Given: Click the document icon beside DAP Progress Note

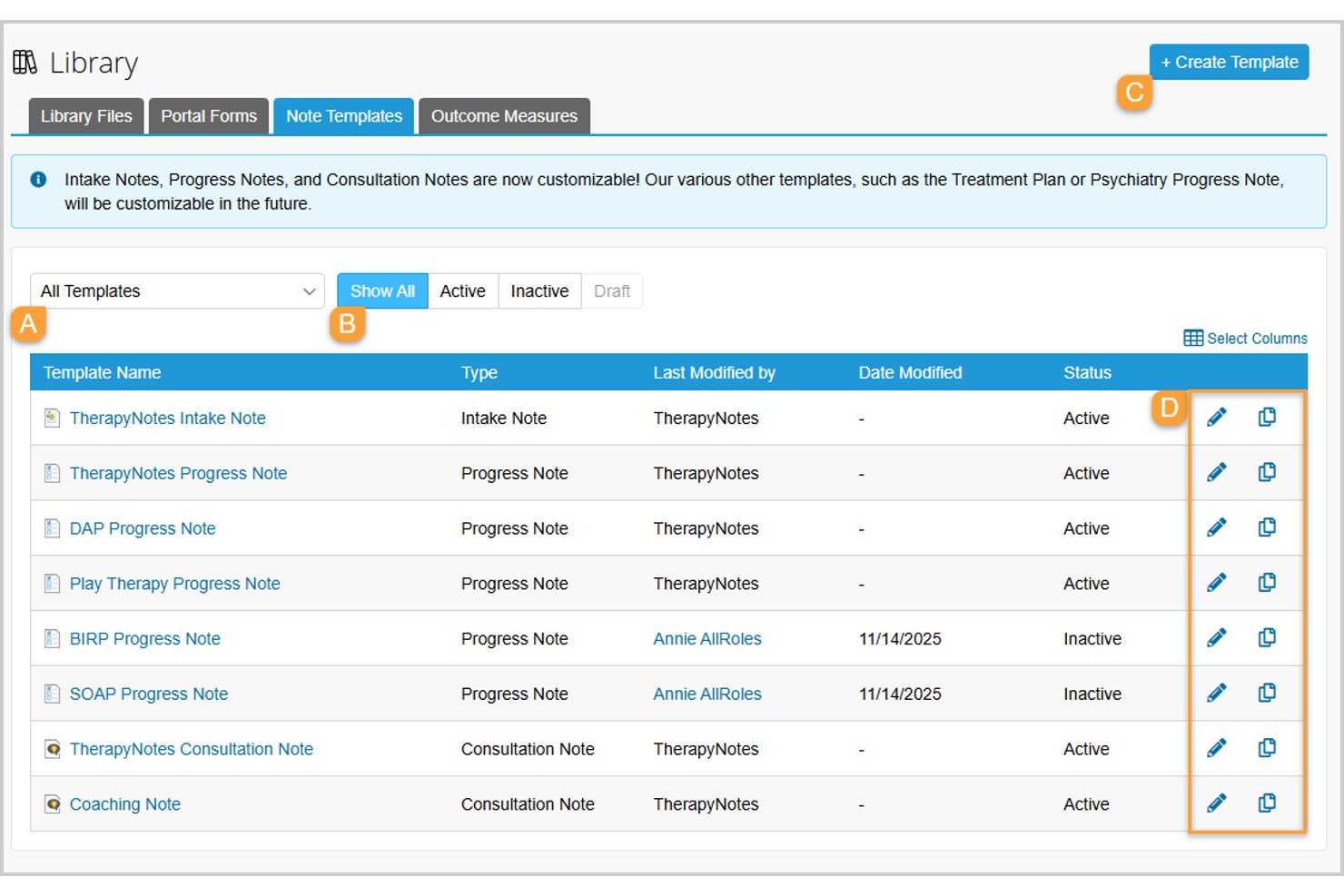Looking at the screenshot, I should tap(53, 528).
